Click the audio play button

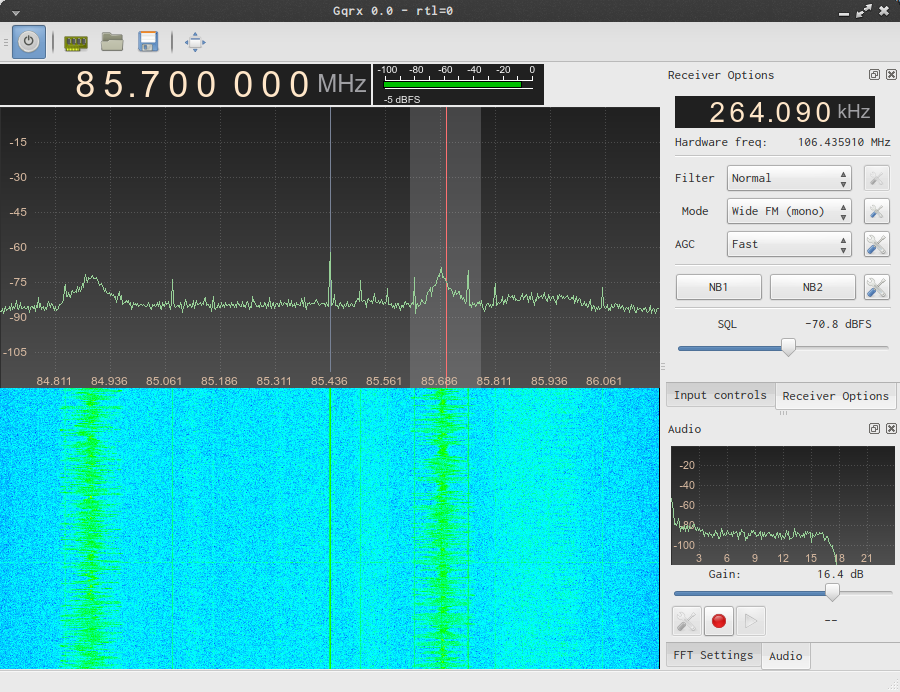pos(751,621)
